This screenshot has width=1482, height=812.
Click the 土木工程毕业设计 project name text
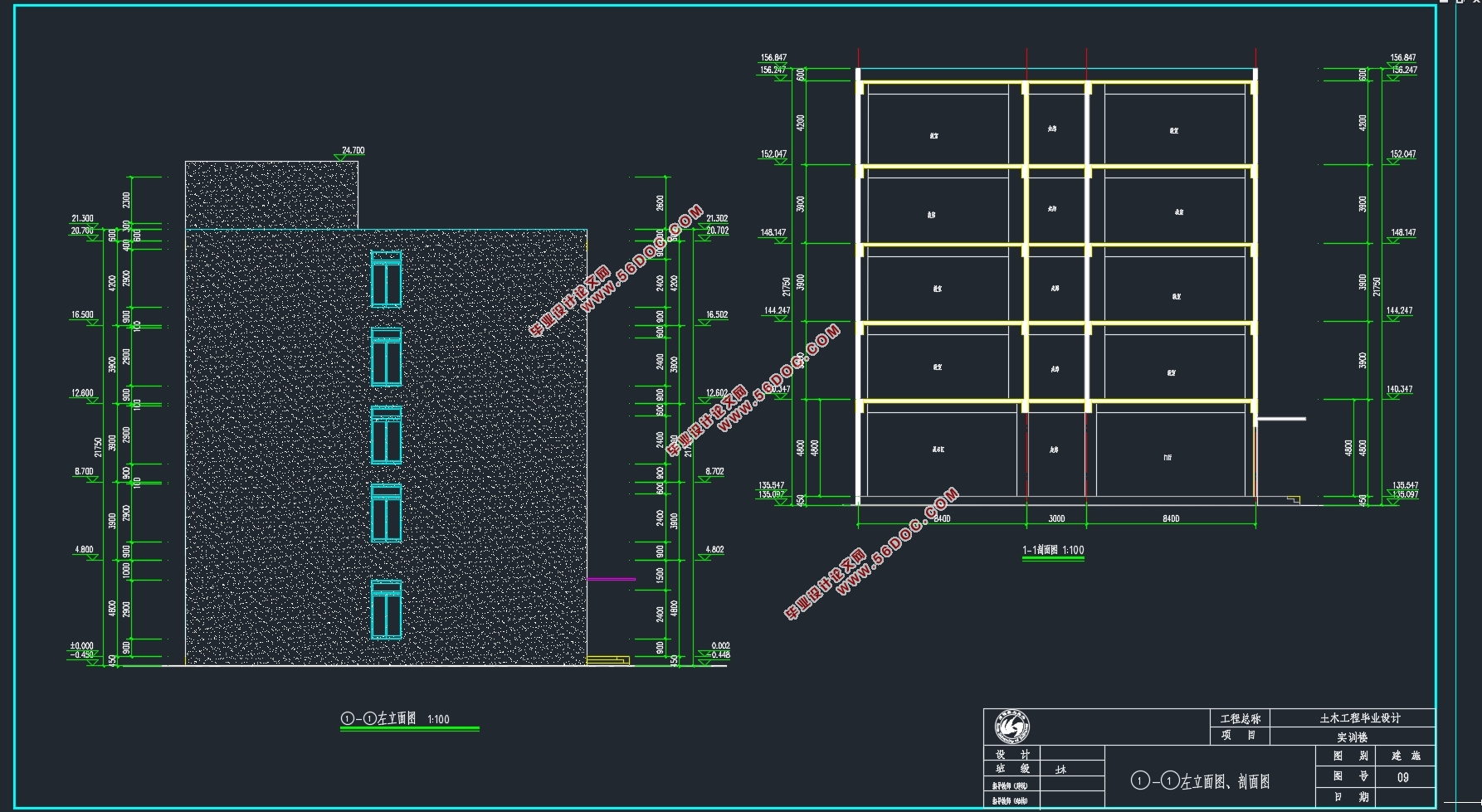click(x=1360, y=718)
